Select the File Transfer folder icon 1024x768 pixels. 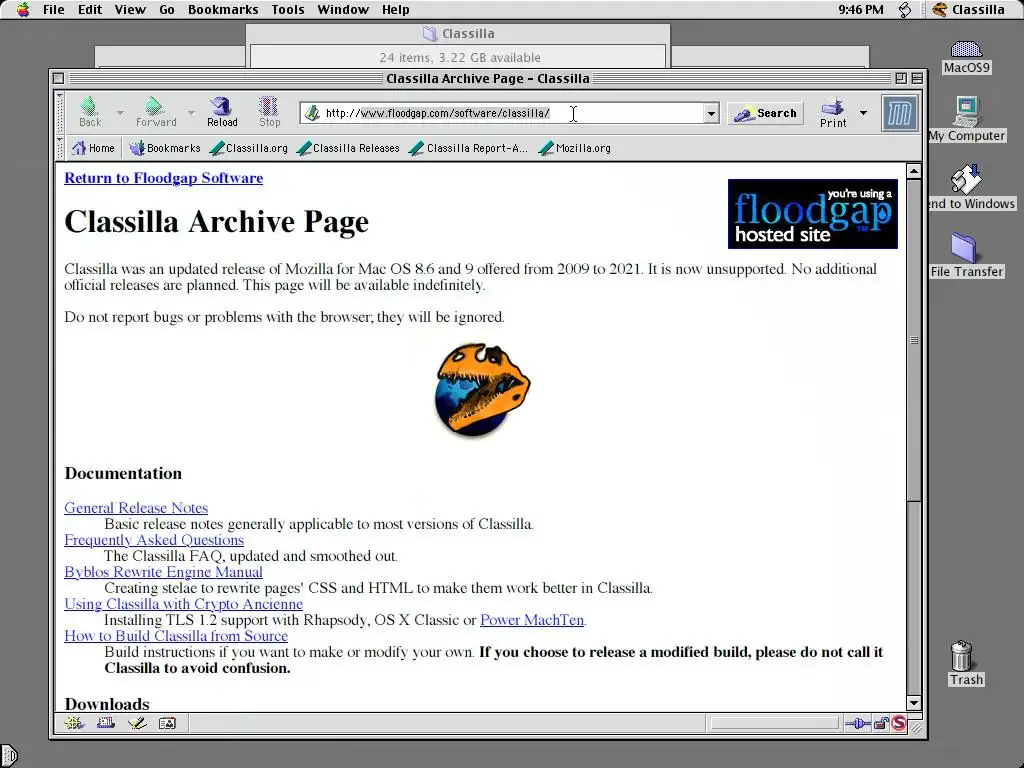966,255
